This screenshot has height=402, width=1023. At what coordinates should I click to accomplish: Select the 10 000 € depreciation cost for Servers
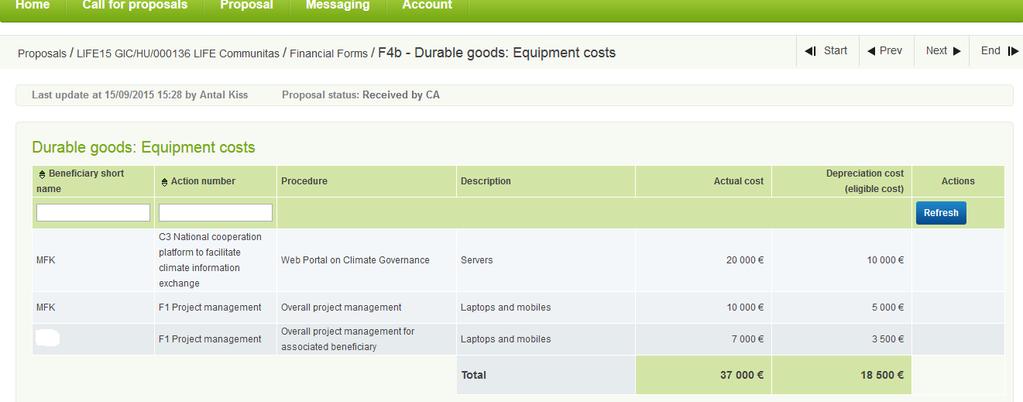click(885, 260)
